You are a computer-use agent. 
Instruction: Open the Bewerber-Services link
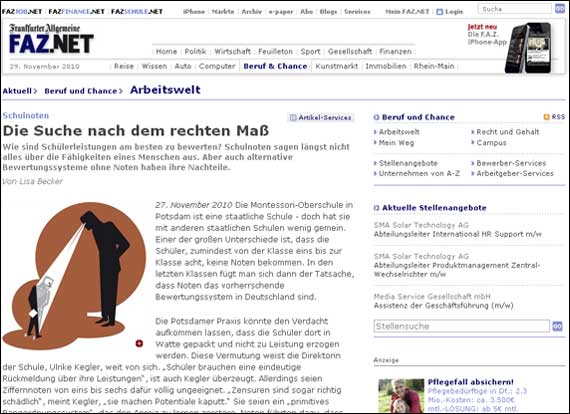click(x=511, y=163)
